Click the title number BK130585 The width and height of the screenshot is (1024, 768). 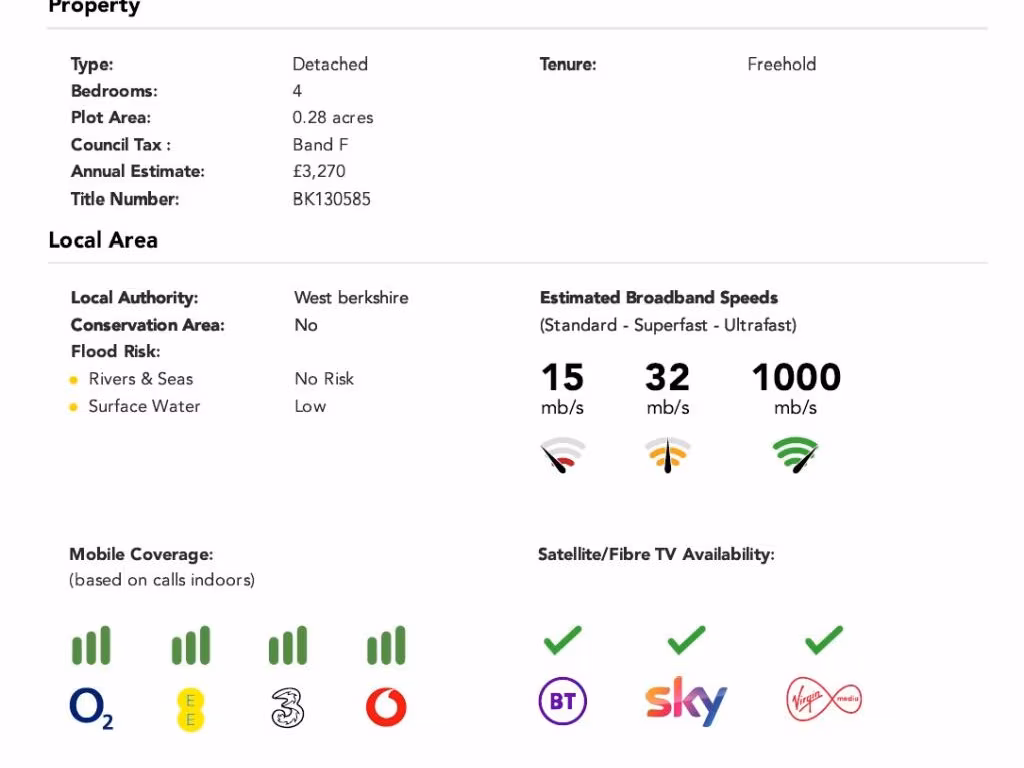click(x=331, y=199)
